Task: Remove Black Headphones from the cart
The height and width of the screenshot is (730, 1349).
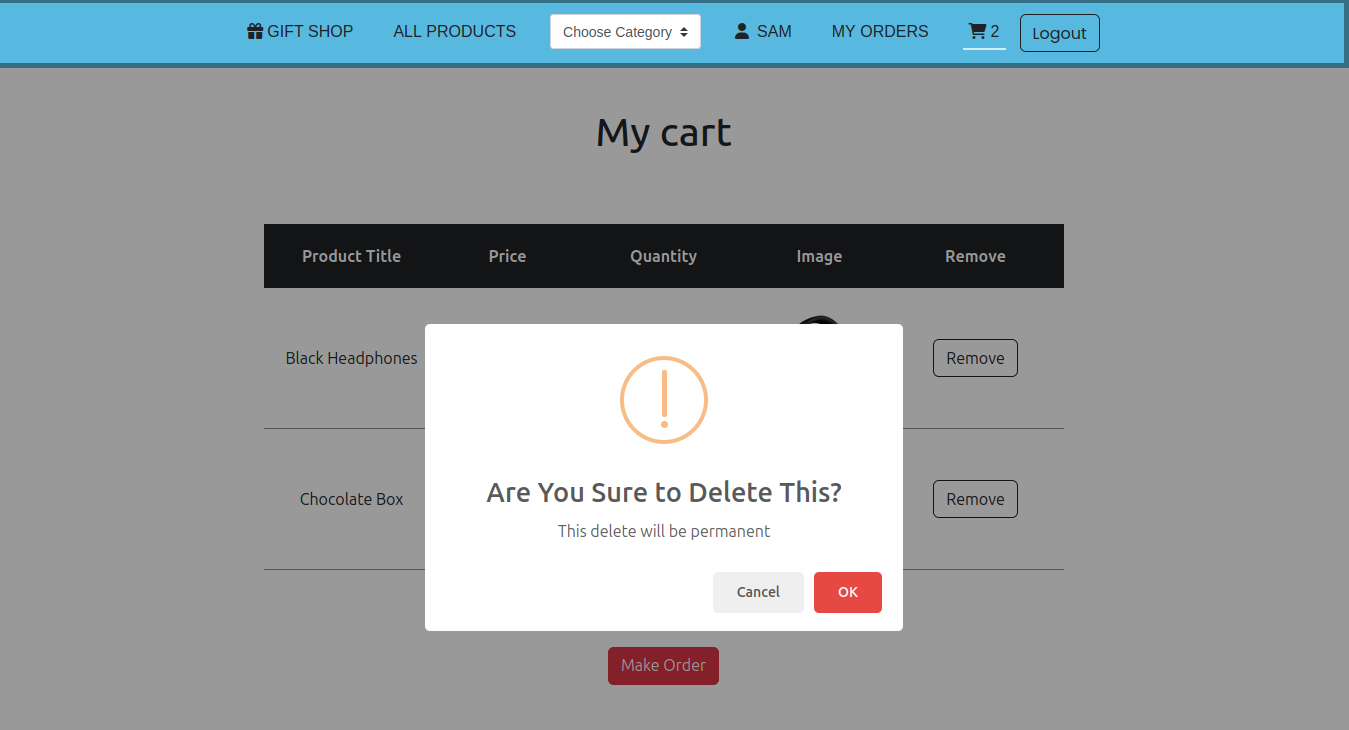Action: (x=974, y=358)
